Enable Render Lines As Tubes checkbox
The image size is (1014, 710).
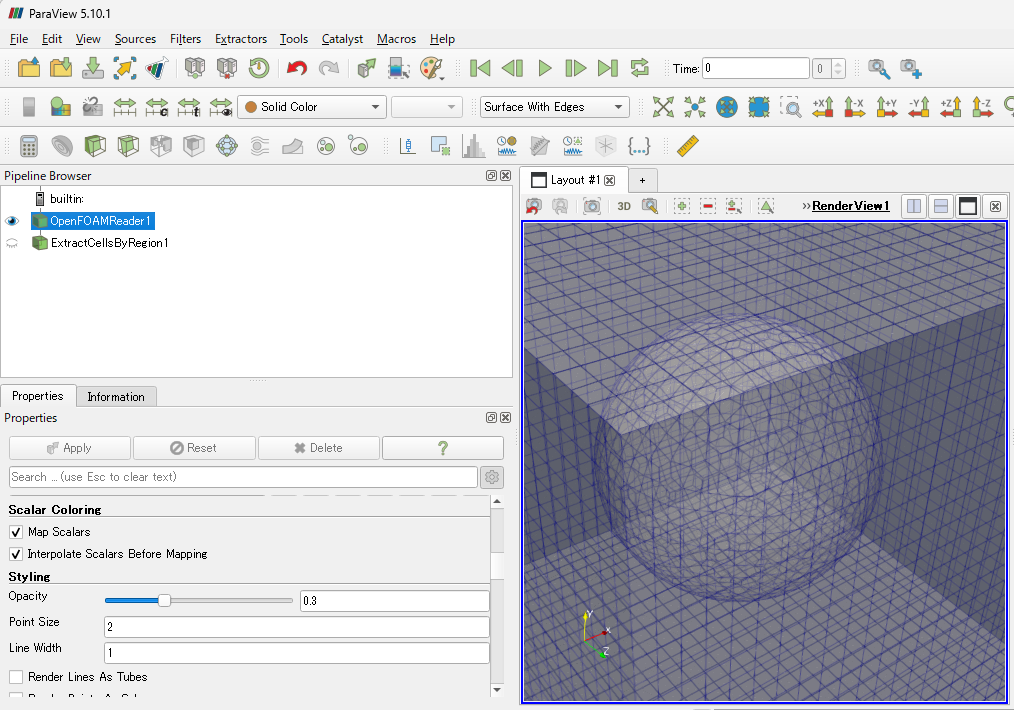[x=16, y=677]
